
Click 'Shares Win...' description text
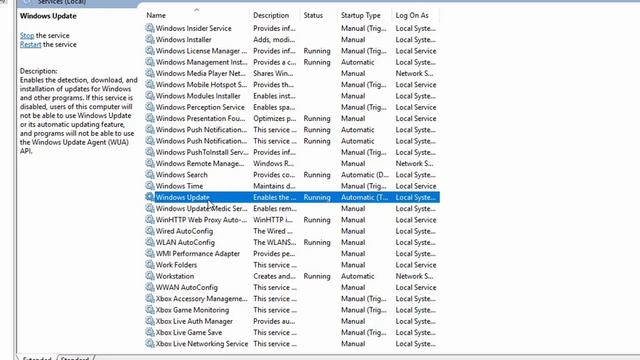(x=273, y=73)
